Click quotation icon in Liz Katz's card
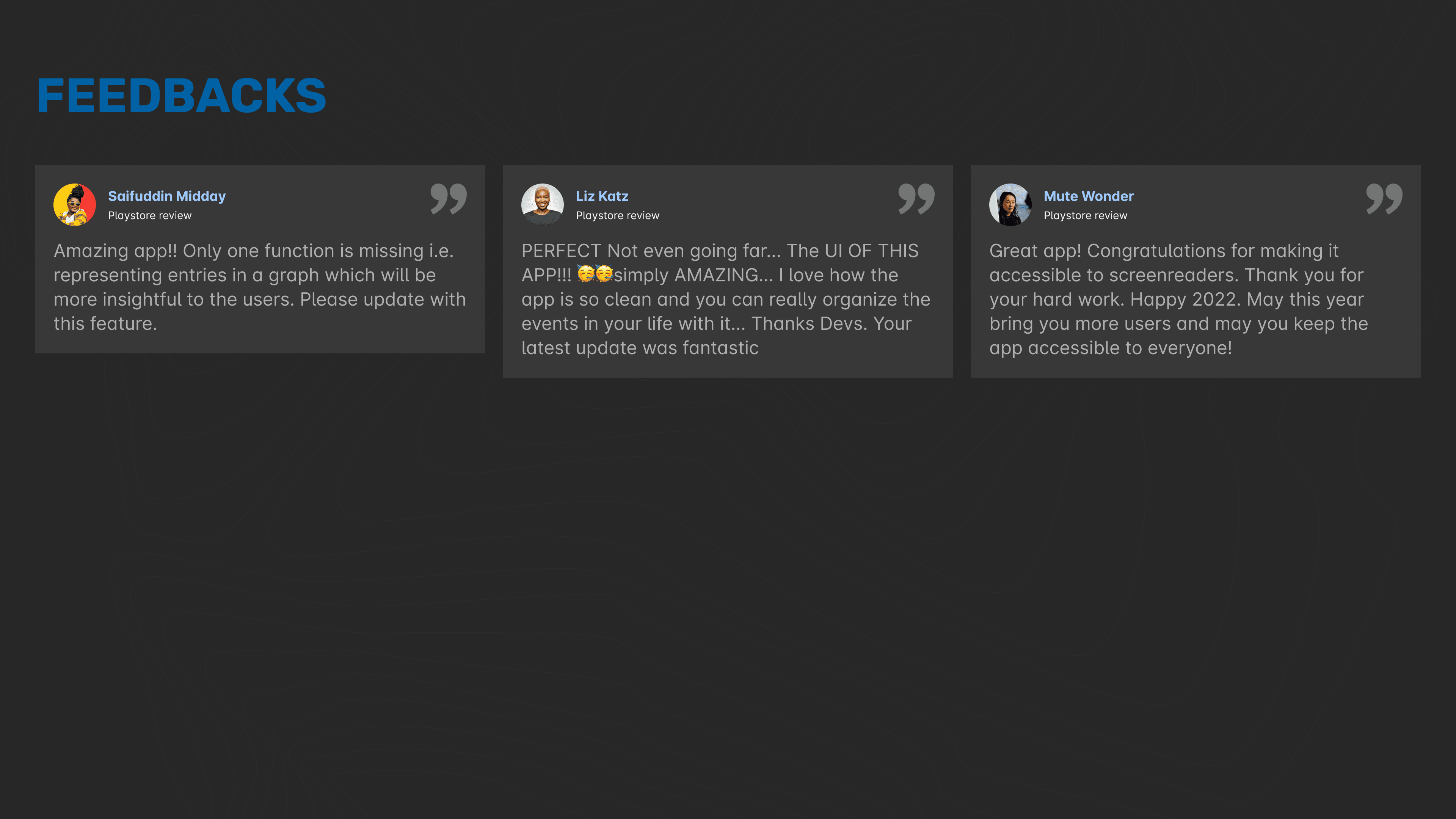The image size is (1456, 819). point(916,198)
